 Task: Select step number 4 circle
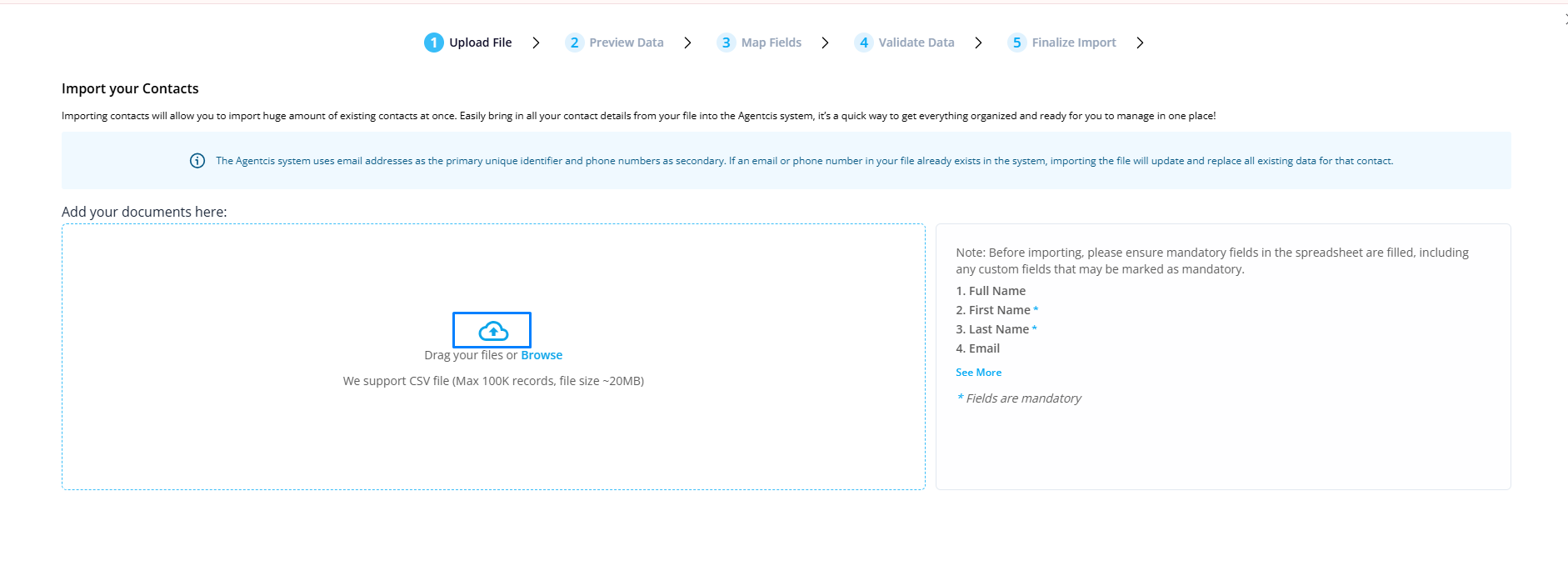(x=864, y=43)
